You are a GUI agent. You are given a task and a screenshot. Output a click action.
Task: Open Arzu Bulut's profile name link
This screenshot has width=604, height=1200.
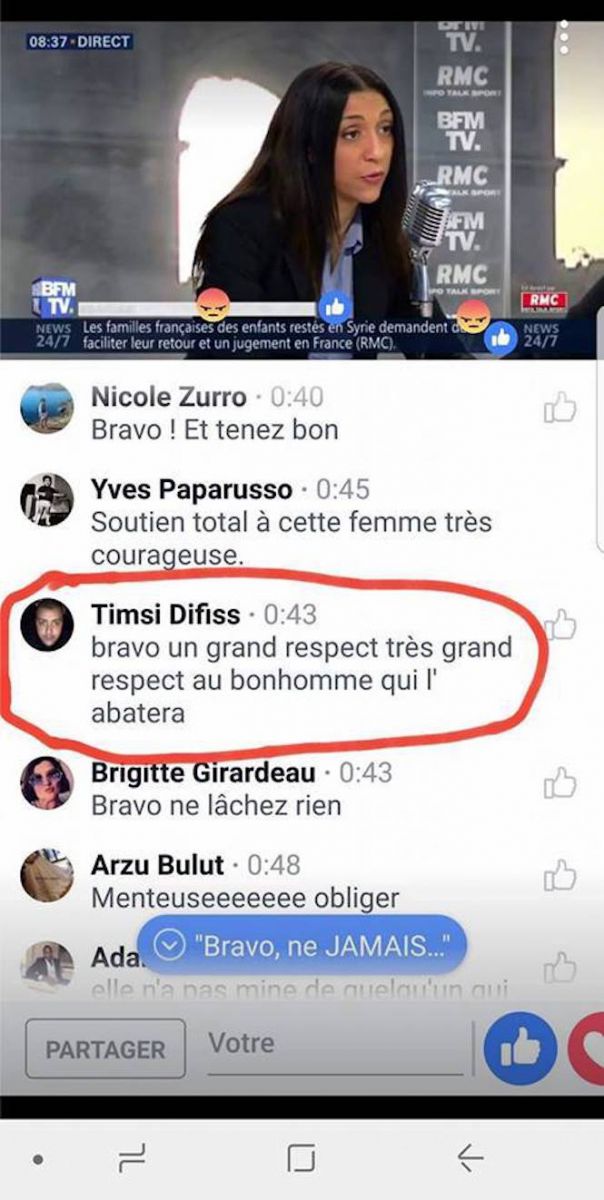(x=158, y=864)
